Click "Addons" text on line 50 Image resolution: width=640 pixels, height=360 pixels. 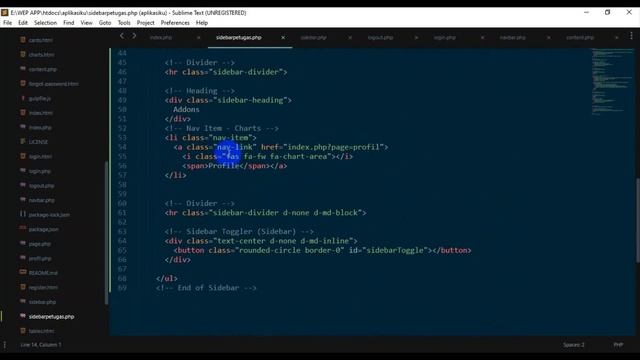pos(186,109)
